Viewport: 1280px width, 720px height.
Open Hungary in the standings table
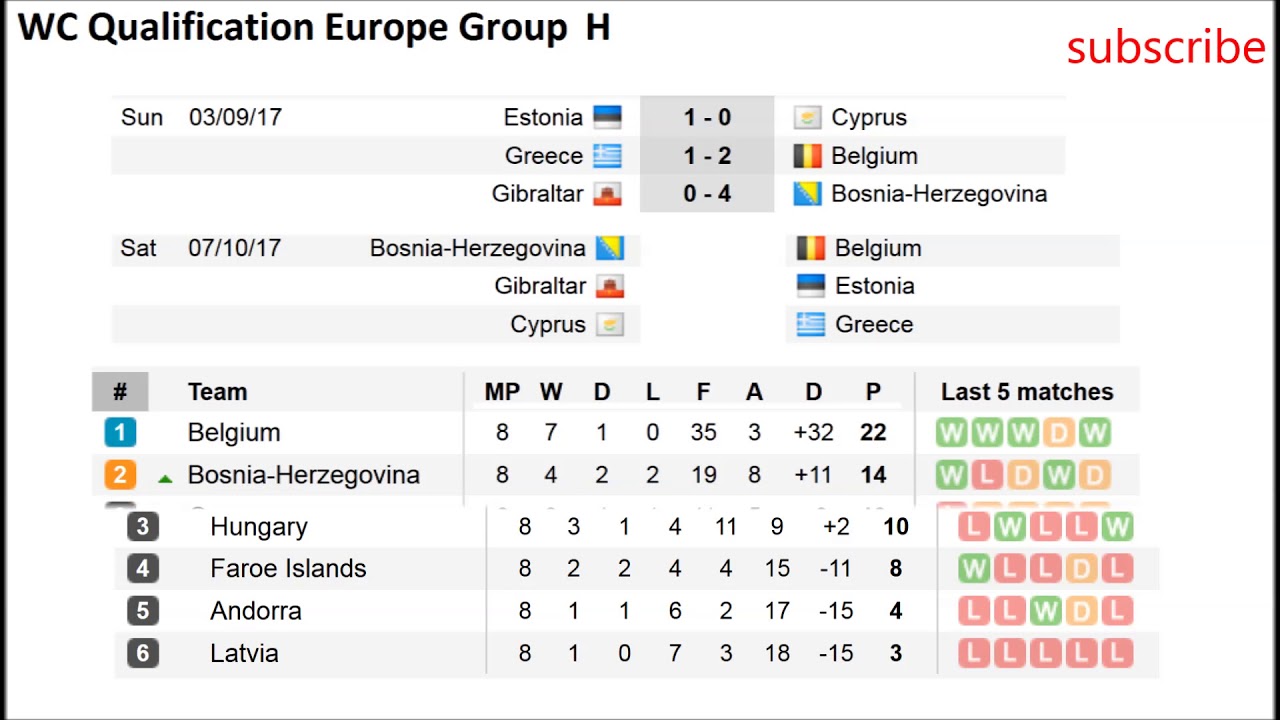tap(258, 527)
